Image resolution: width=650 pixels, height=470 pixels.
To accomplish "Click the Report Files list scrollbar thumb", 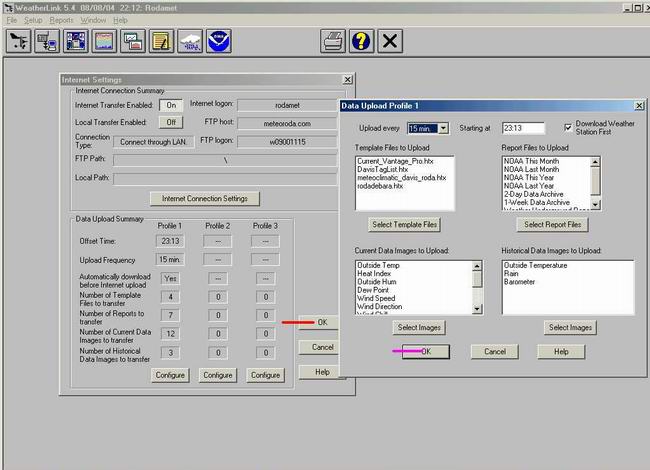I will pos(595,181).
